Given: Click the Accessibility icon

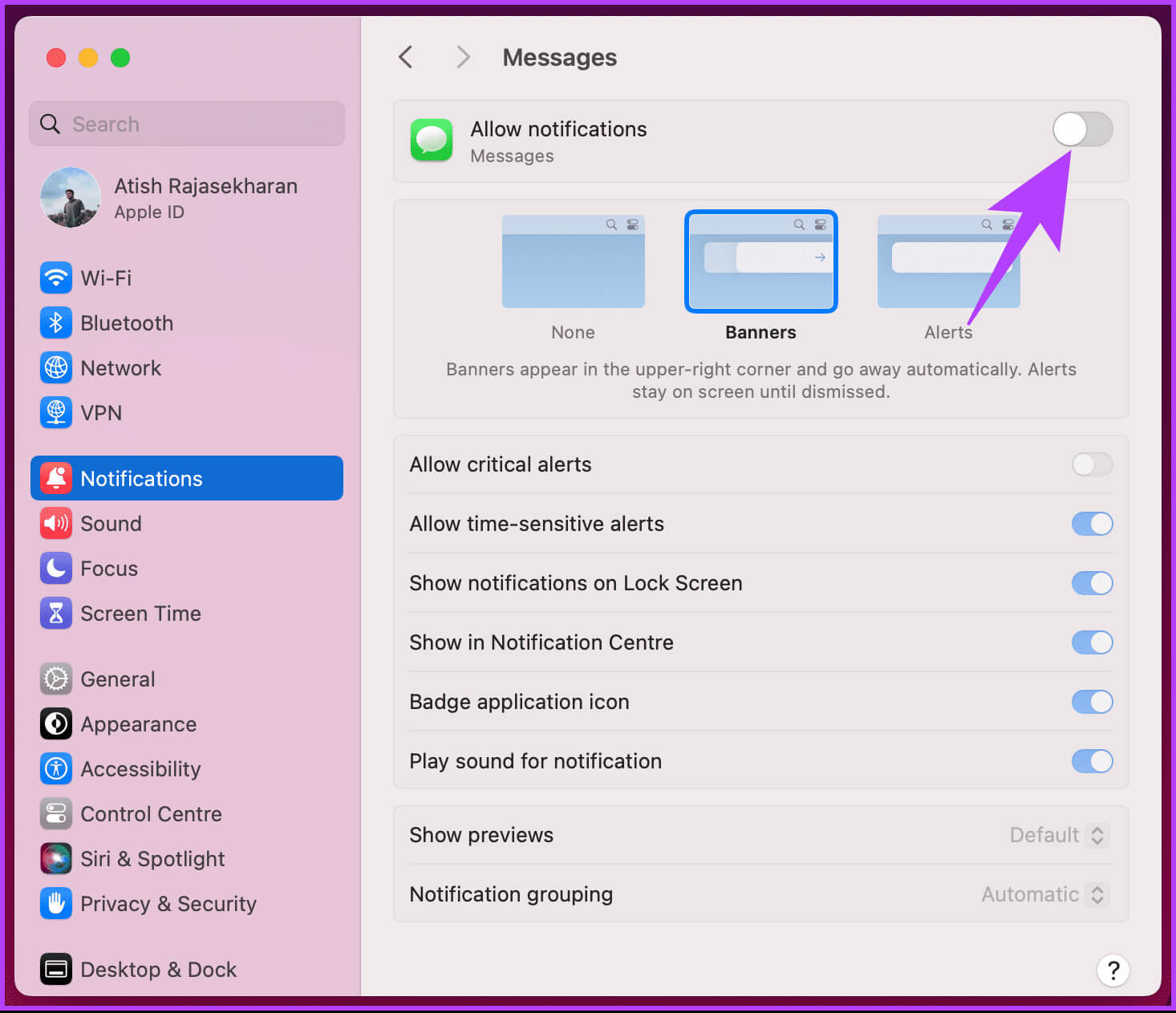Looking at the screenshot, I should 56,769.
